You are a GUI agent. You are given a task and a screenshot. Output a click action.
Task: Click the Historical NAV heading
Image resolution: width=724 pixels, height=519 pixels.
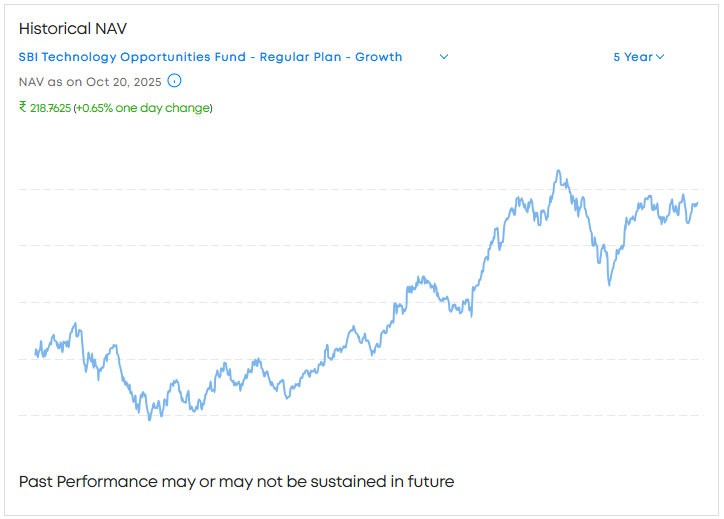73,29
